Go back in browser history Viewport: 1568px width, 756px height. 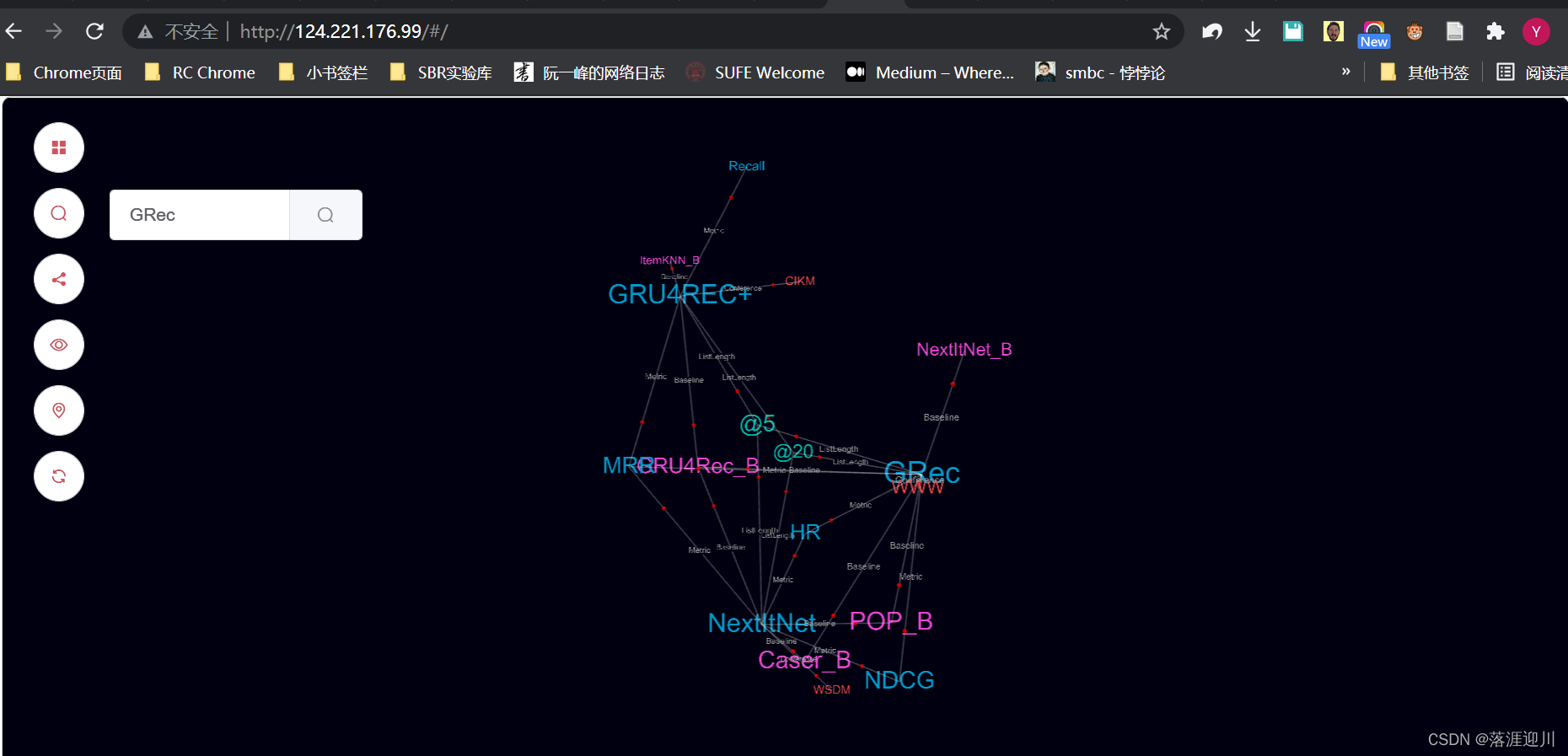click(x=13, y=31)
